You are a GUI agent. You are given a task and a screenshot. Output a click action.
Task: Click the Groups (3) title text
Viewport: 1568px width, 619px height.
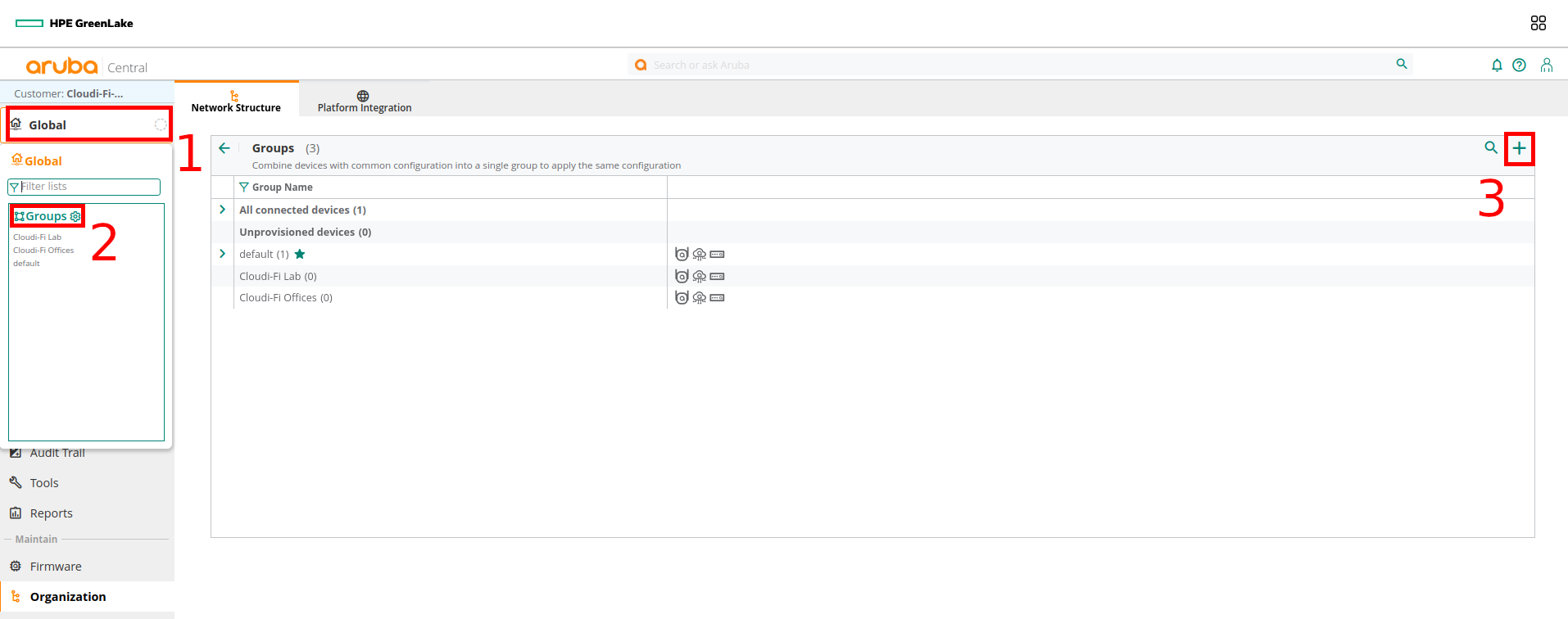(x=286, y=148)
